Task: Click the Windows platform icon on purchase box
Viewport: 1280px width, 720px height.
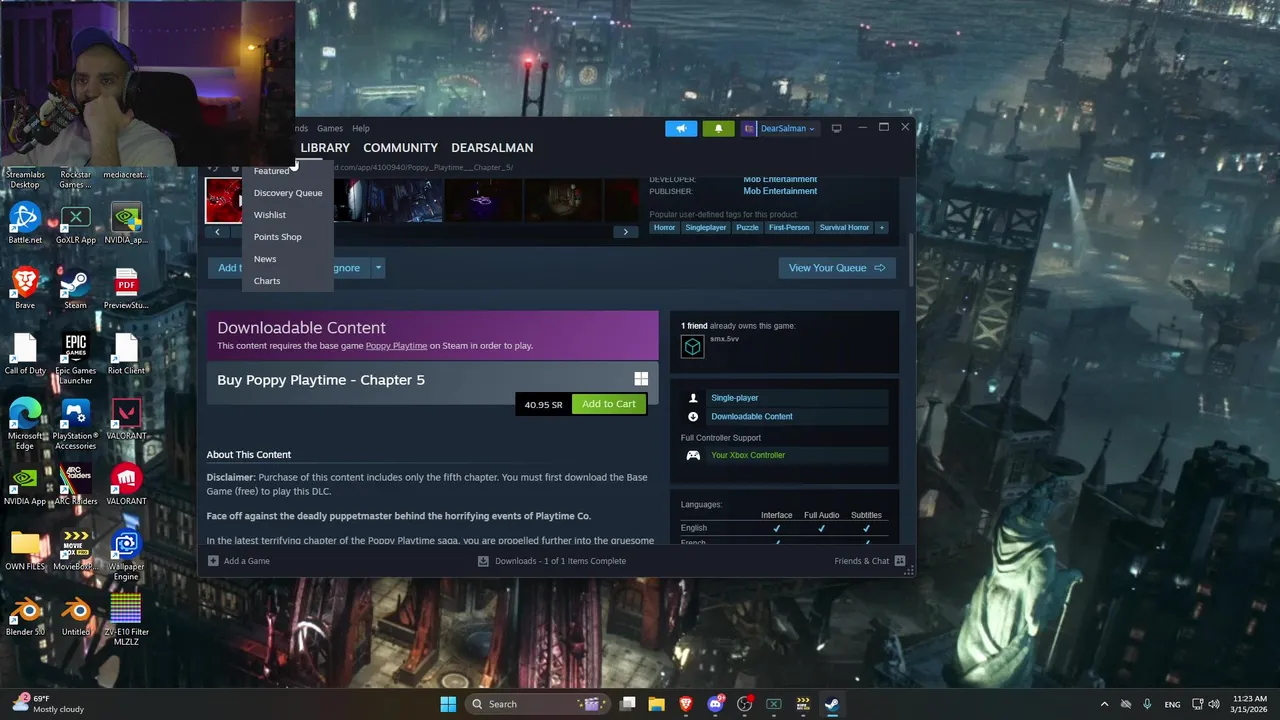Action: [x=641, y=379]
